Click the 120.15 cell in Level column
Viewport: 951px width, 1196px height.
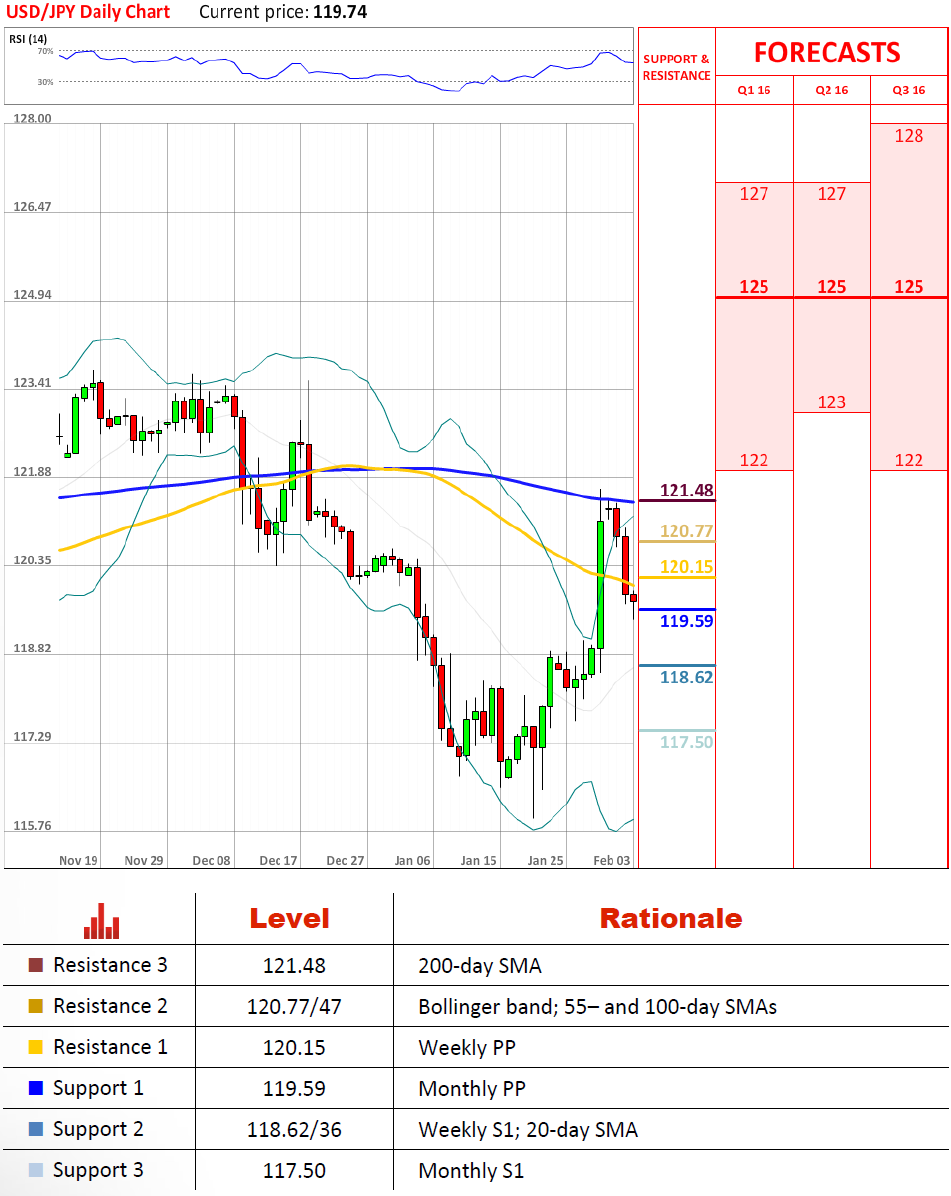(x=294, y=1048)
